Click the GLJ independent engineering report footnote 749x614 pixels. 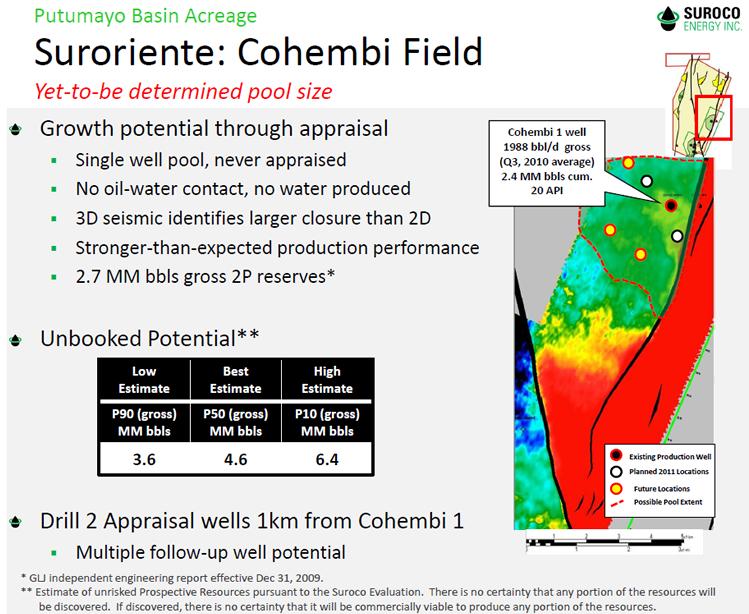pyautogui.click(x=172, y=578)
